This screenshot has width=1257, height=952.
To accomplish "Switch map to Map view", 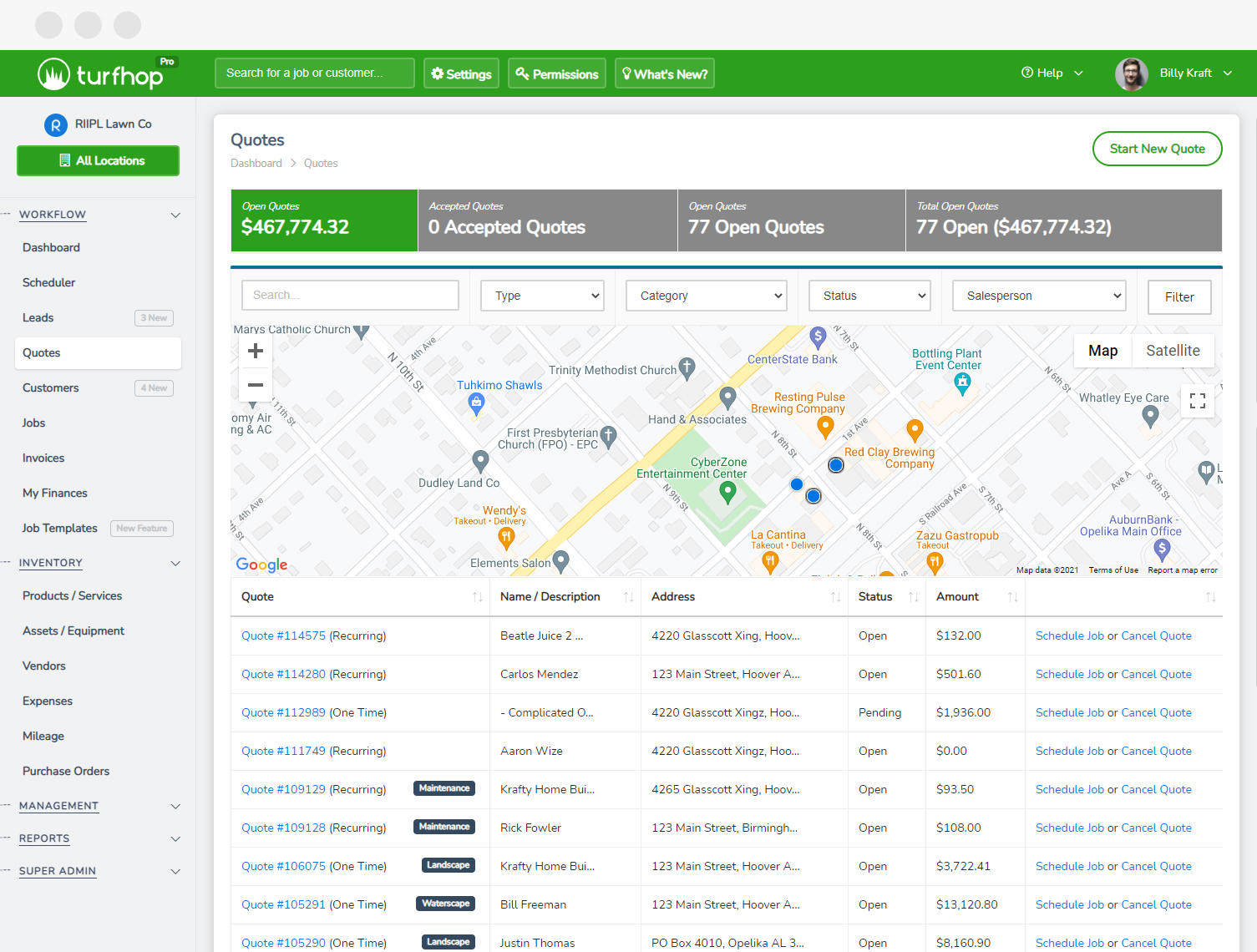I will [x=1102, y=351].
